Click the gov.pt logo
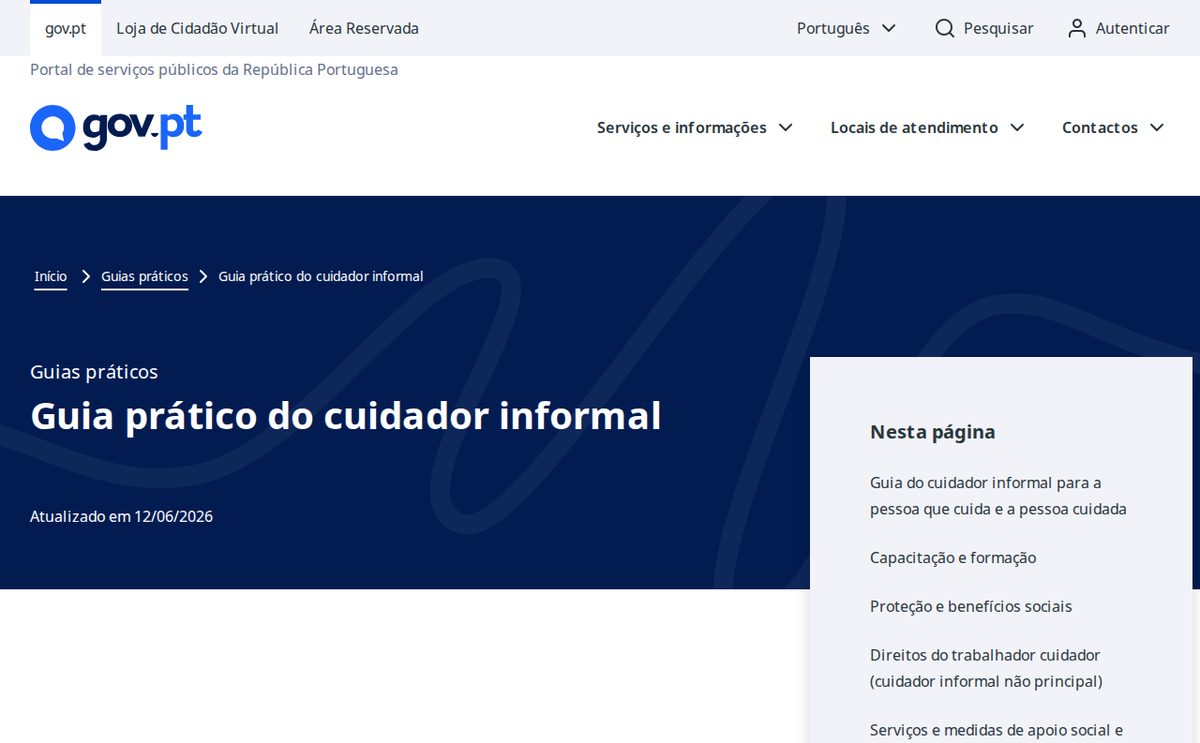The height and width of the screenshot is (743, 1200). pos(116,128)
